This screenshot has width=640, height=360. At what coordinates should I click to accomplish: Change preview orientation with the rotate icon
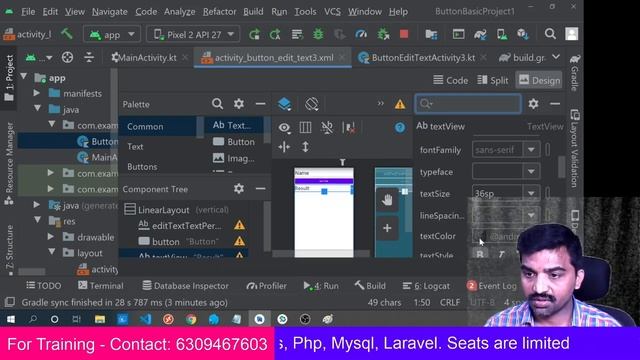(311, 104)
